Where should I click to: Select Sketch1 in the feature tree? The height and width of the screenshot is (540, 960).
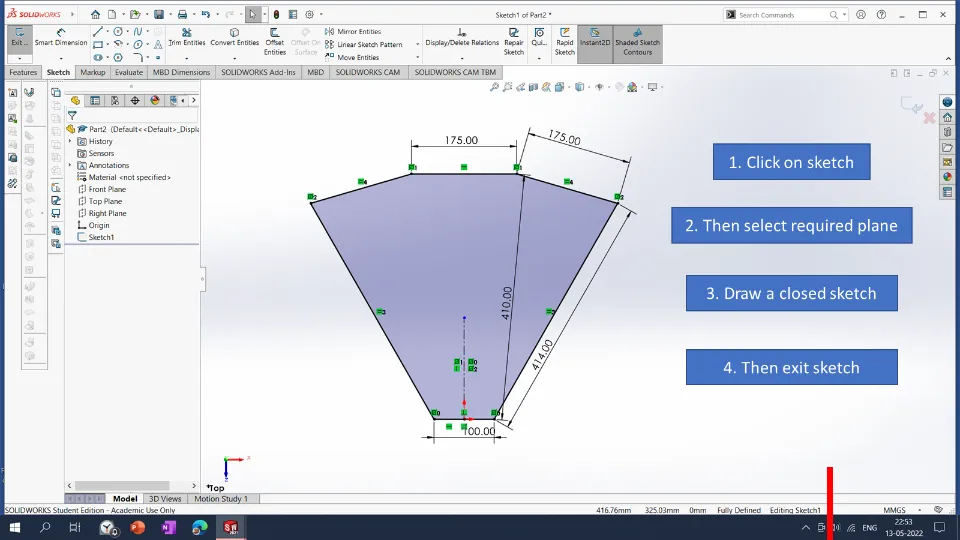96,237
